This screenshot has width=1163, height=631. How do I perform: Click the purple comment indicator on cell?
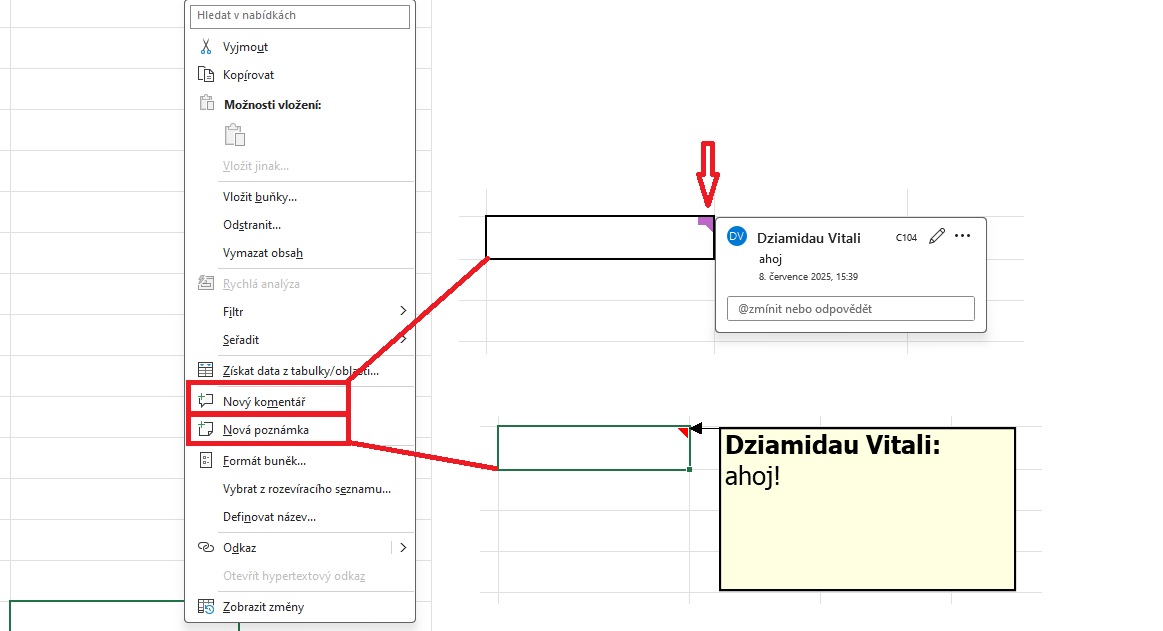pyautogui.click(x=707, y=221)
